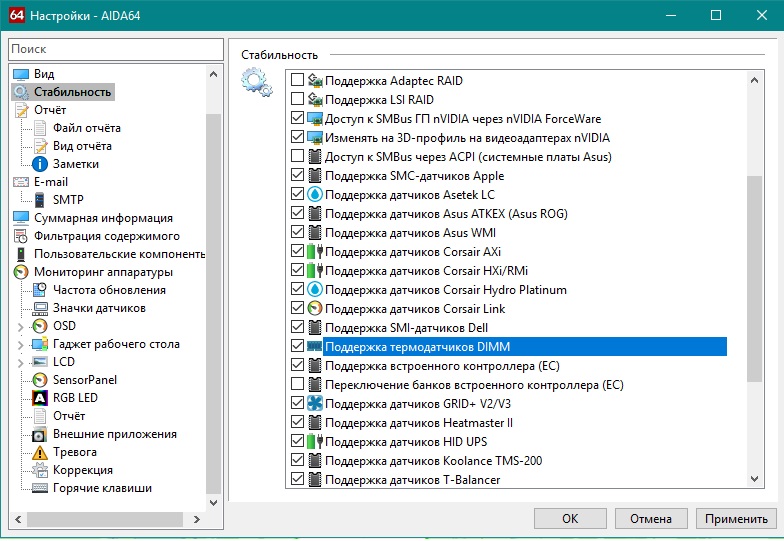Screen dimensions: 784x541
Task: Click the Внешние приложения camera icon
Action: click(40, 434)
